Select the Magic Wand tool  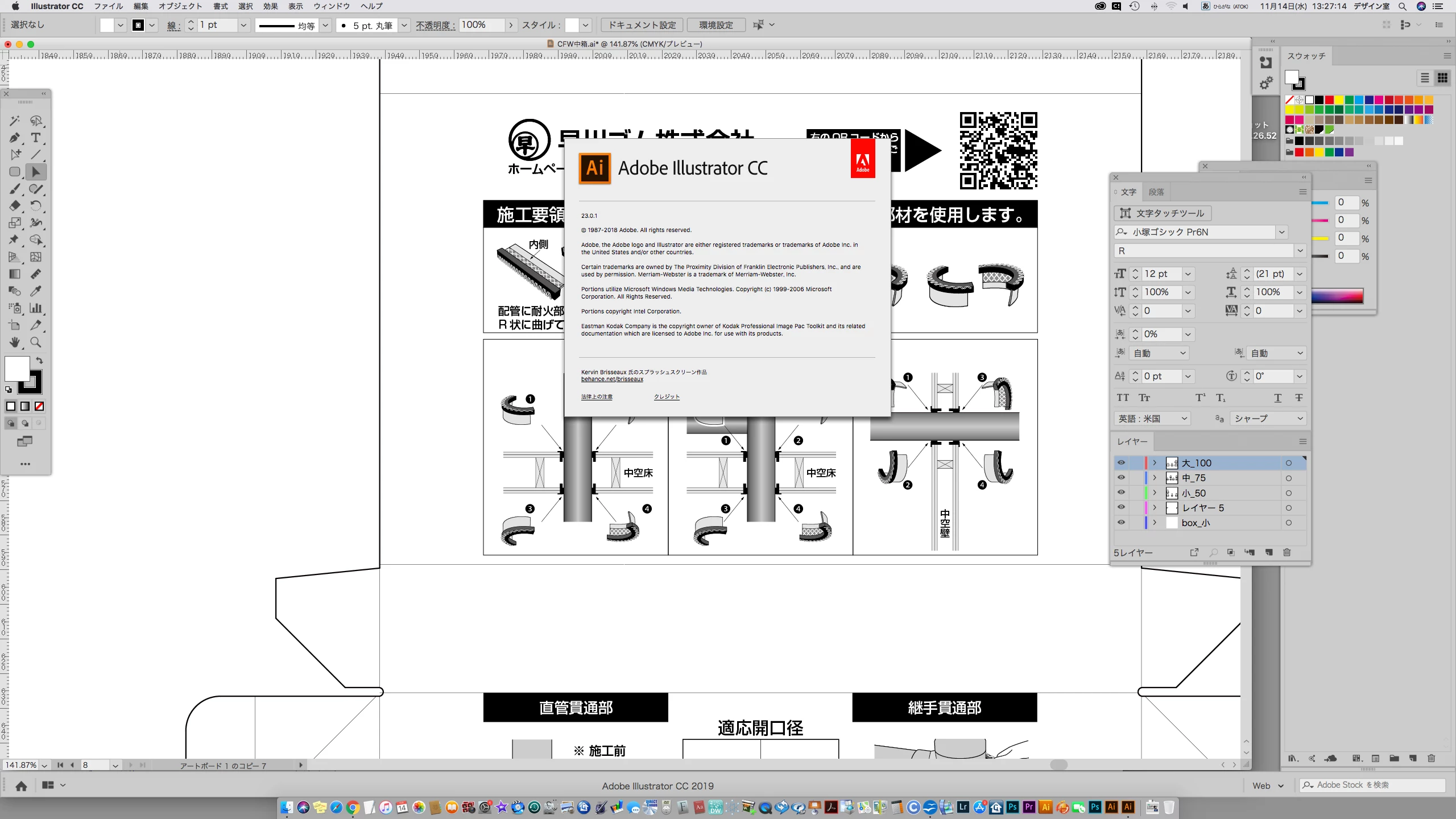[x=15, y=121]
